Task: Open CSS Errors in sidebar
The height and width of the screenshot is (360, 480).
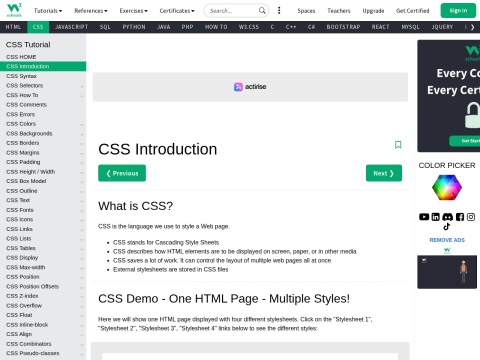Action: pyautogui.click(x=43, y=114)
